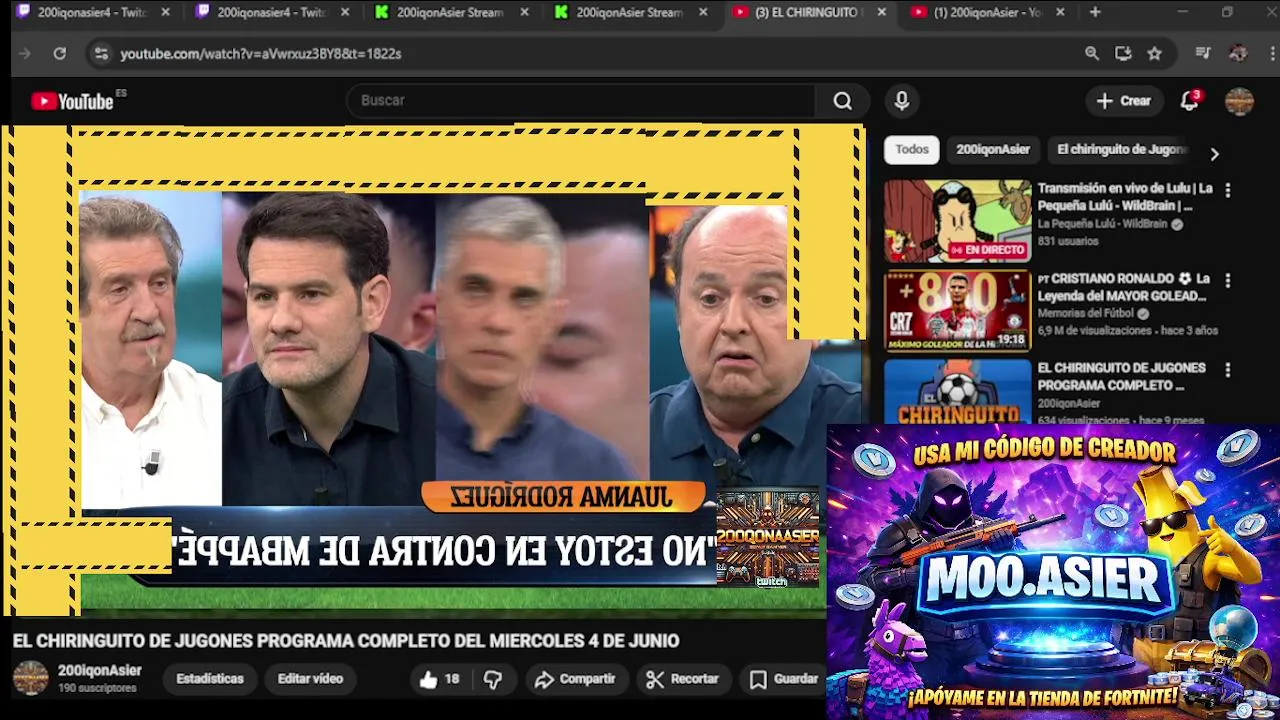Image resolution: width=1280 pixels, height=720 pixels.
Task: Open Estadísticas for the video
Action: 210,679
